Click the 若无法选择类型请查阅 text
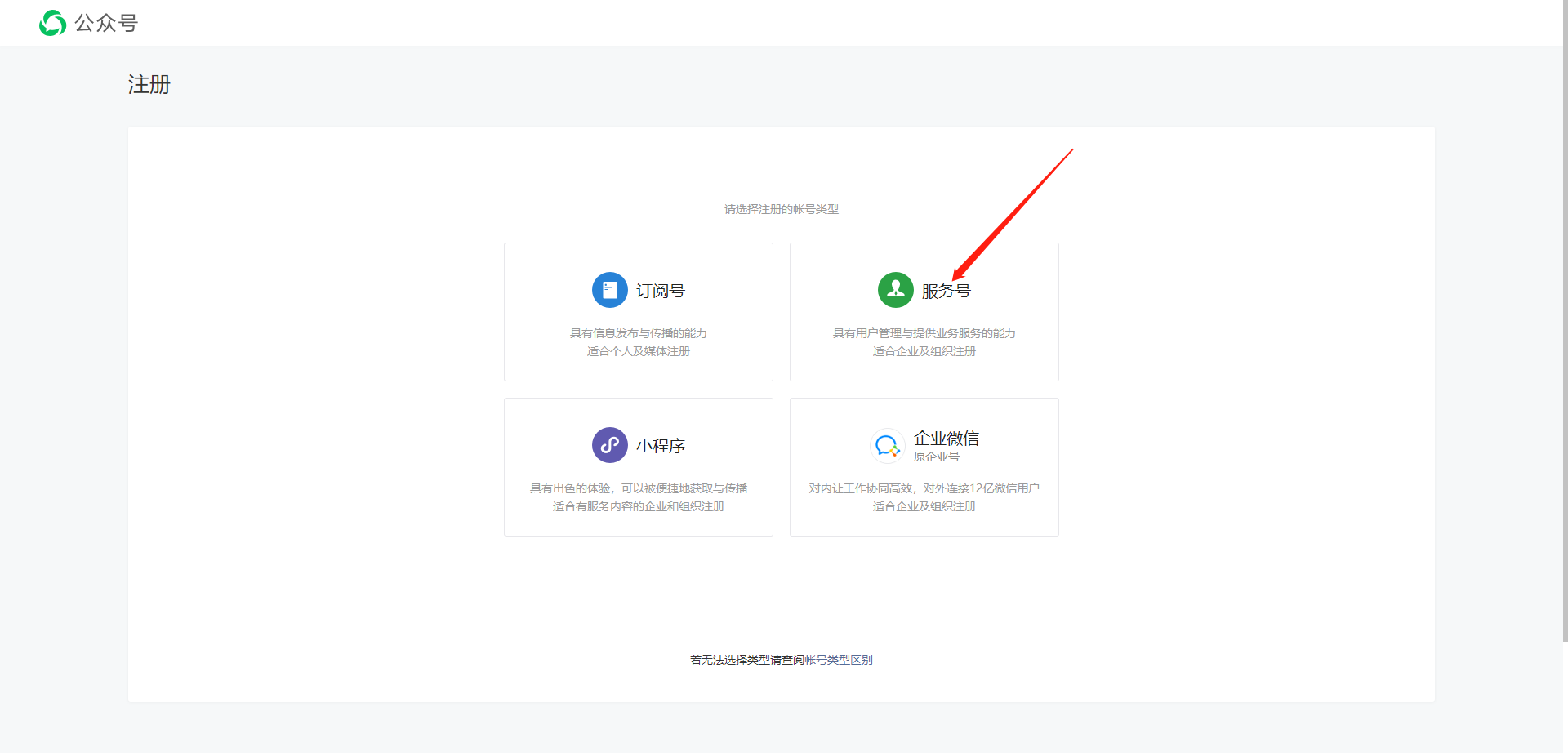Viewport: 1568px width, 753px height. 747,660
